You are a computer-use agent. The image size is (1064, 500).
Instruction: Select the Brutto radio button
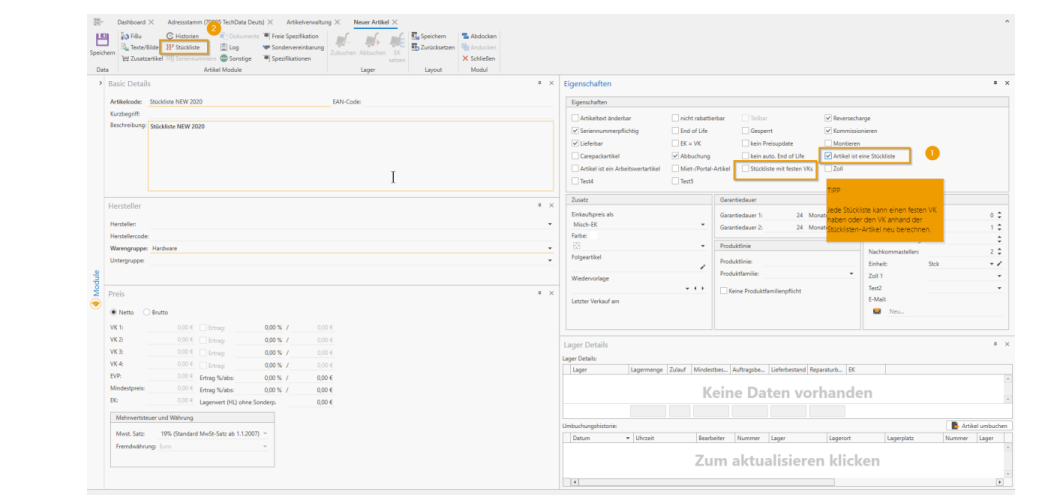(x=147, y=312)
